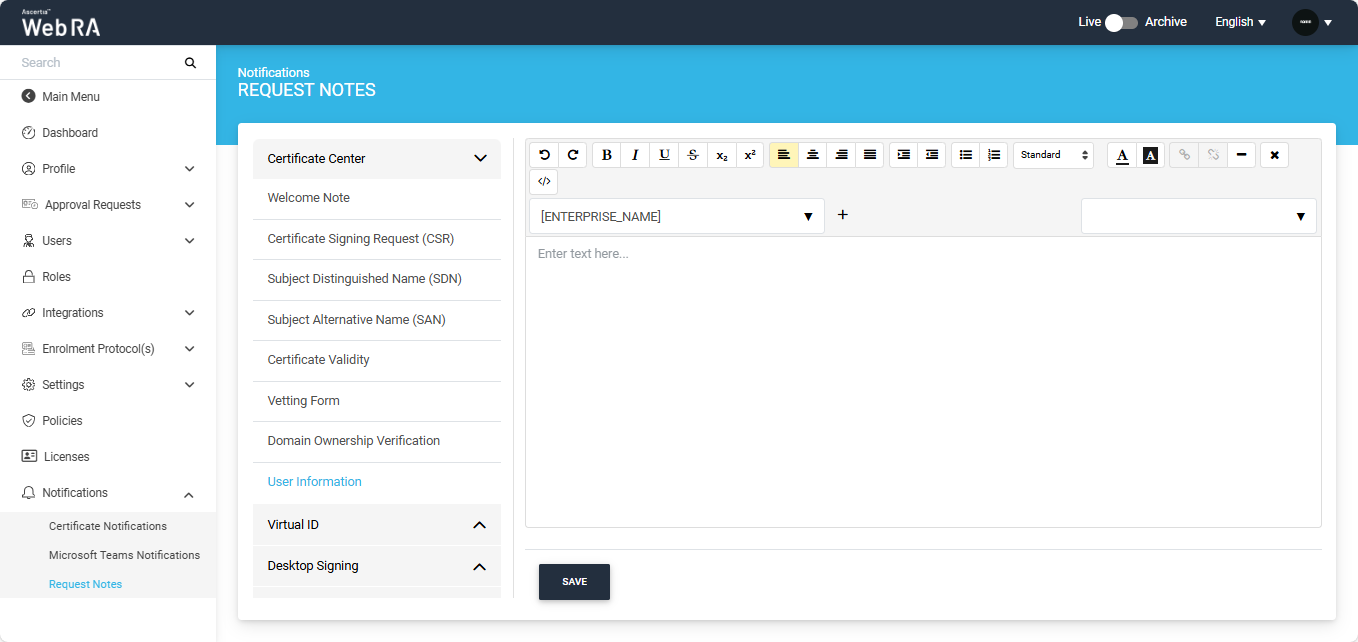Open Certificate Notifications submenu item

pyautogui.click(x=108, y=526)
